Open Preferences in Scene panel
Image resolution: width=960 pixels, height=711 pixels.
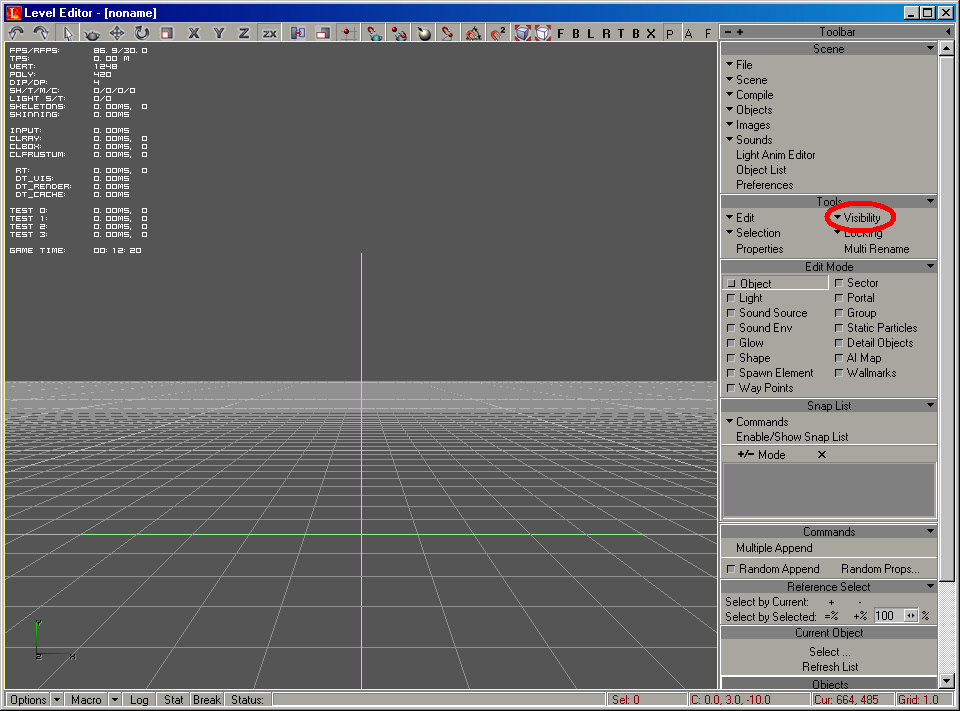765,185
